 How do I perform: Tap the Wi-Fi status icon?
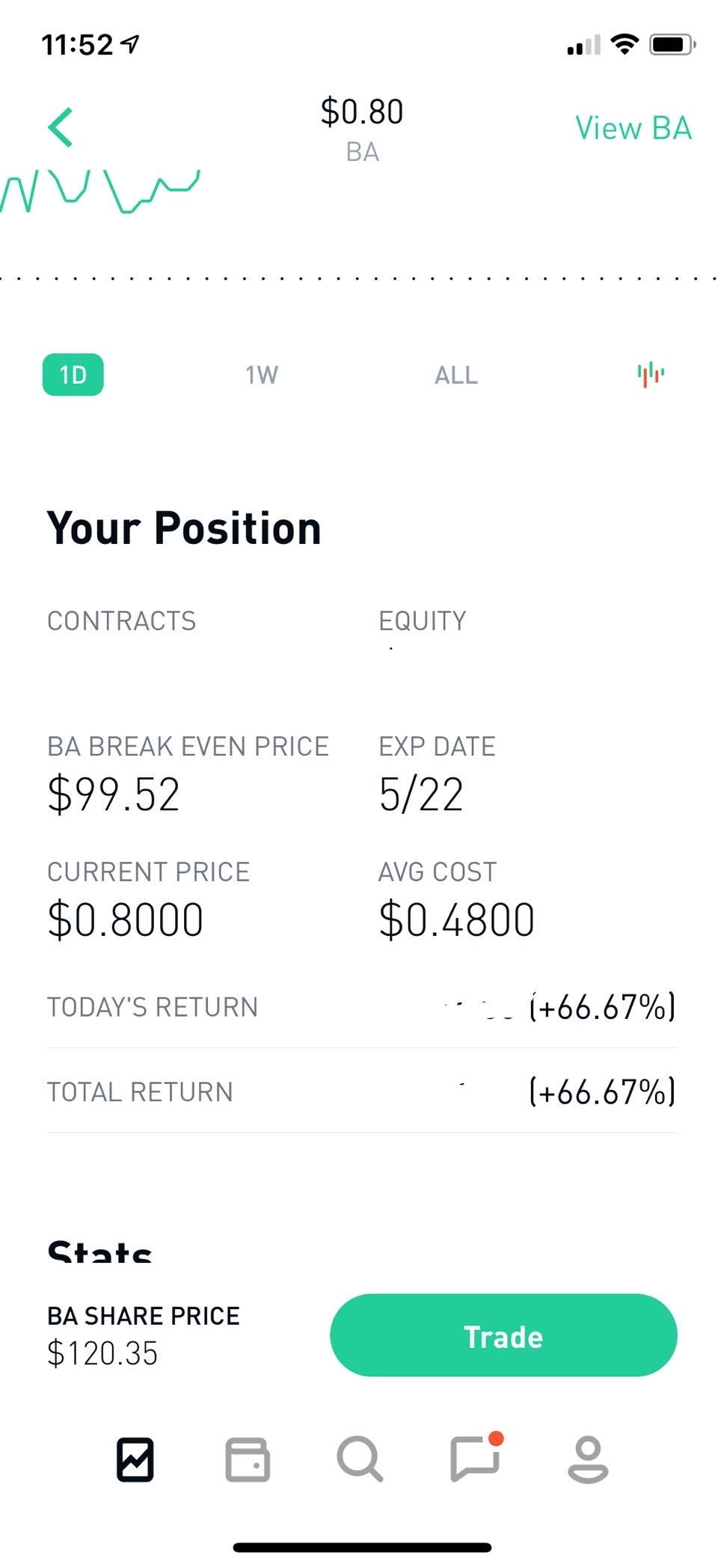pyautogui.click(x=625, y=44)
